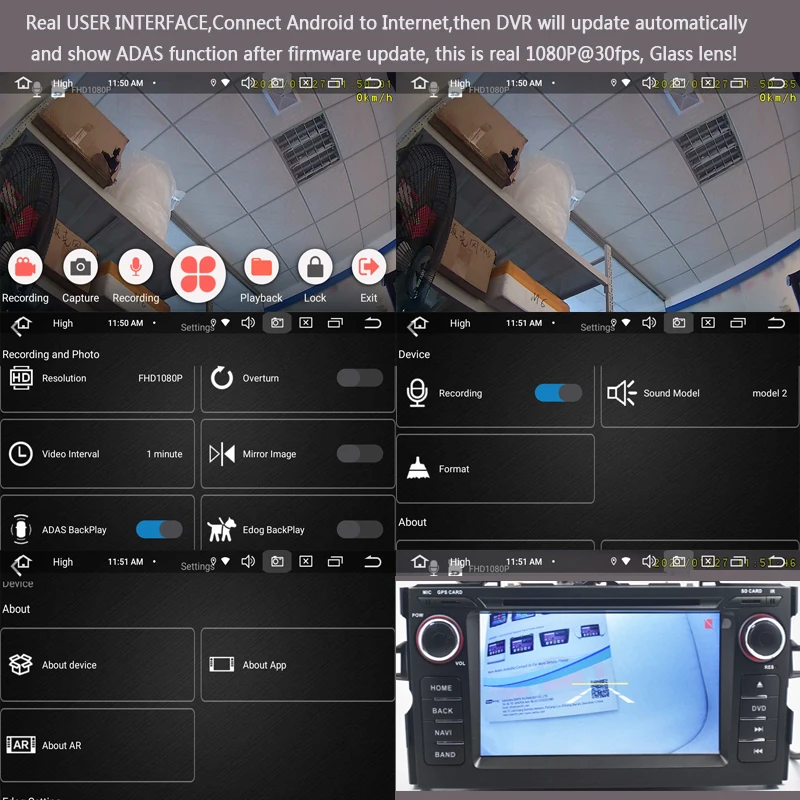Tap the microphone Recording button in the DVR overlay
Screen dimensions: 800x800
pos(135,267)
